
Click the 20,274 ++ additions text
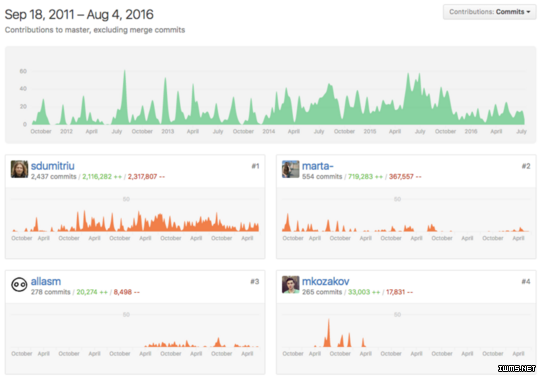point(92,292)
